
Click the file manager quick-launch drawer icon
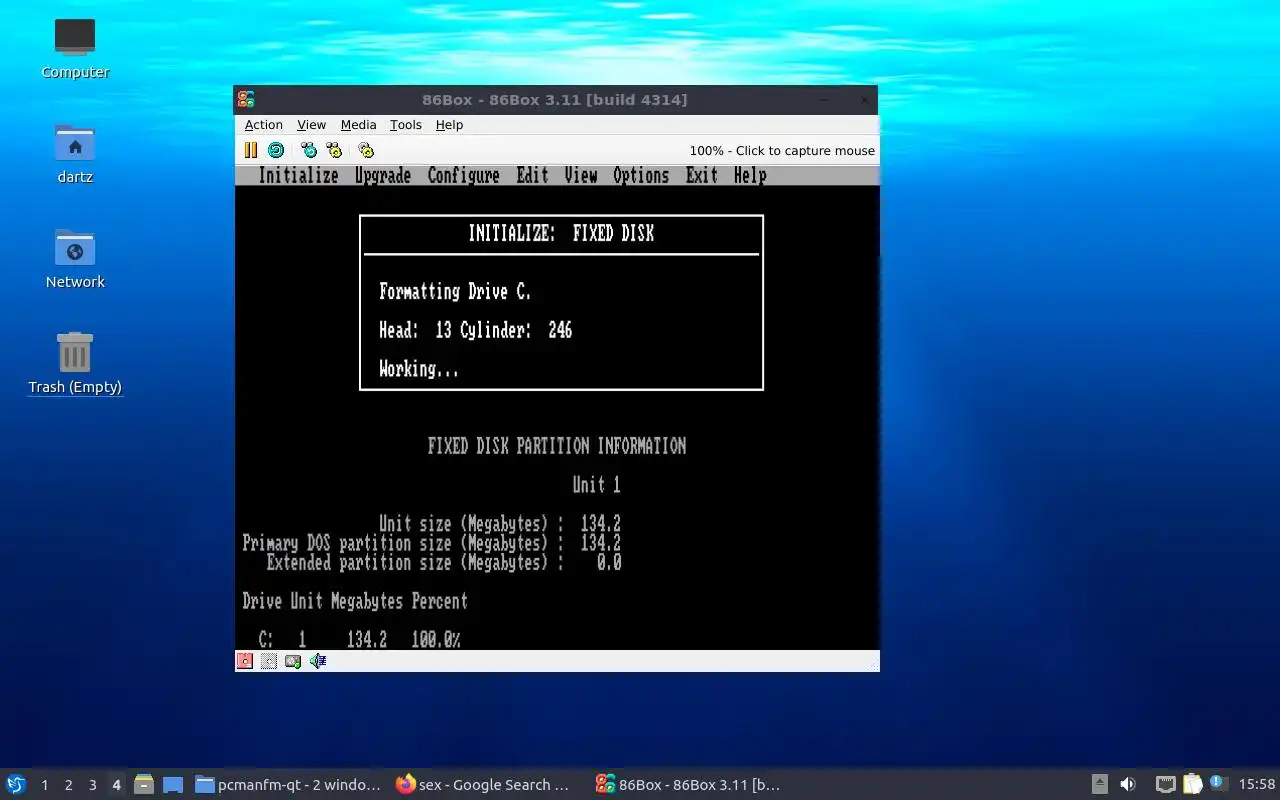pyautogui.click(x=144, y=785)
